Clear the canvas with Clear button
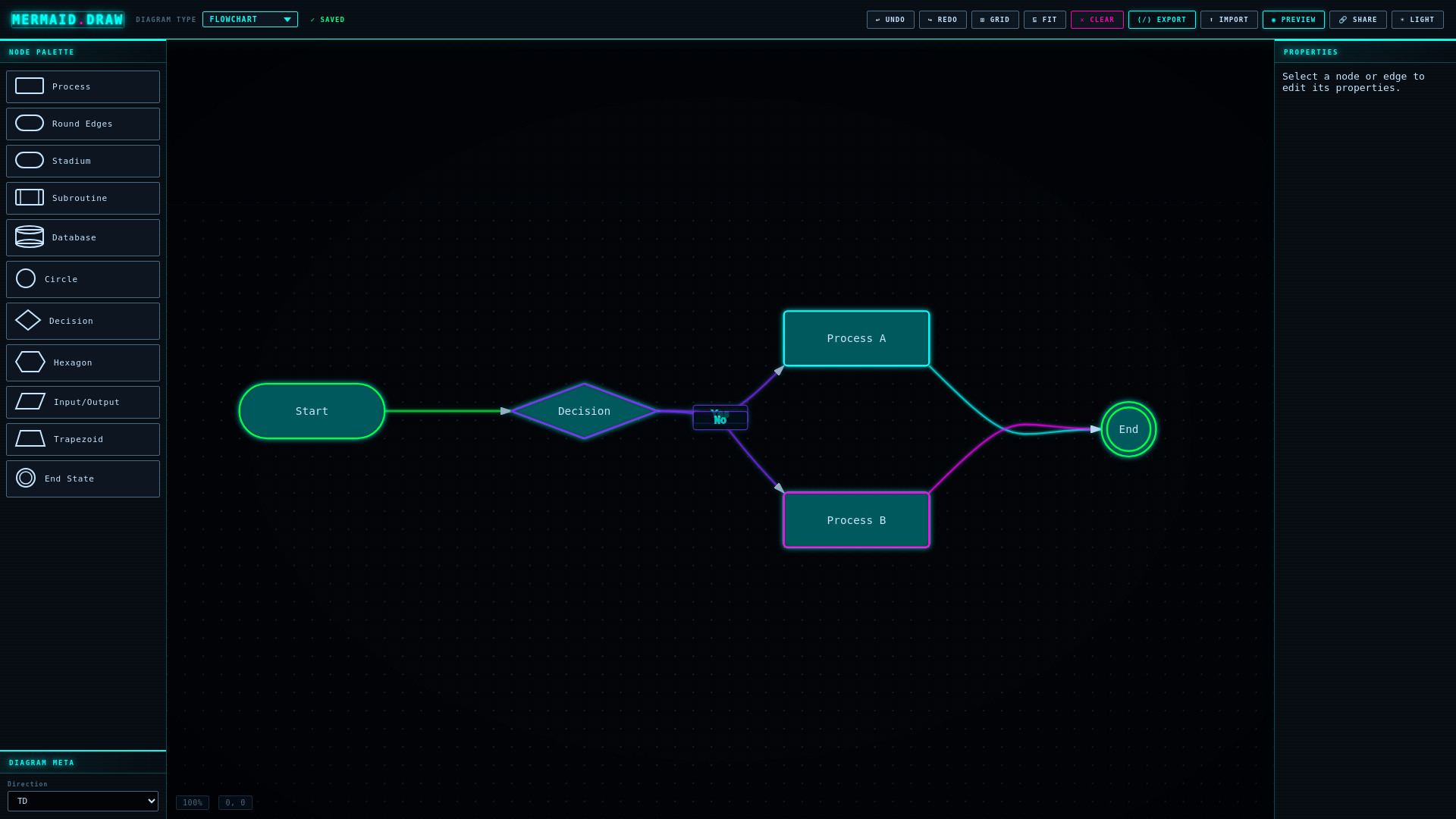The width and height of the screenshot is (1456, 819). [1097, 20]
